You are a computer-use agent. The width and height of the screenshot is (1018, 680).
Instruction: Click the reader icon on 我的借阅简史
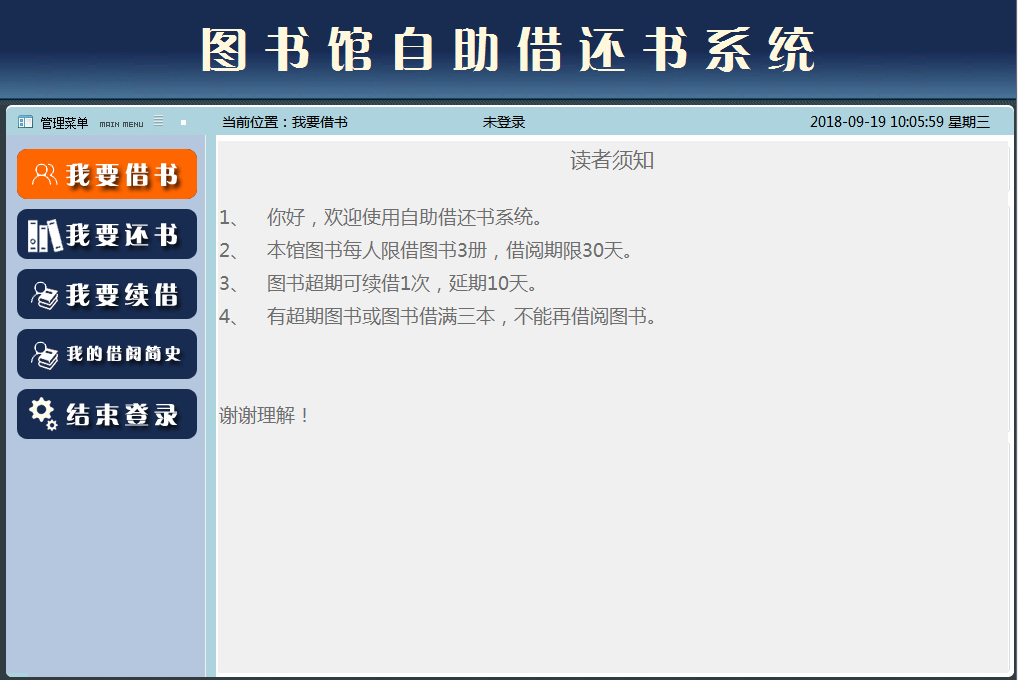[x=44, y=355]
